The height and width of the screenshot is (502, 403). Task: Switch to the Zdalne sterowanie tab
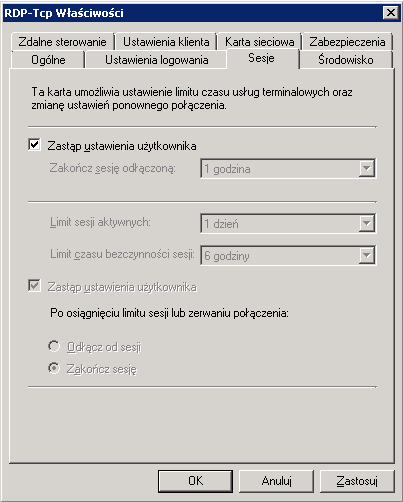[62, 42]
